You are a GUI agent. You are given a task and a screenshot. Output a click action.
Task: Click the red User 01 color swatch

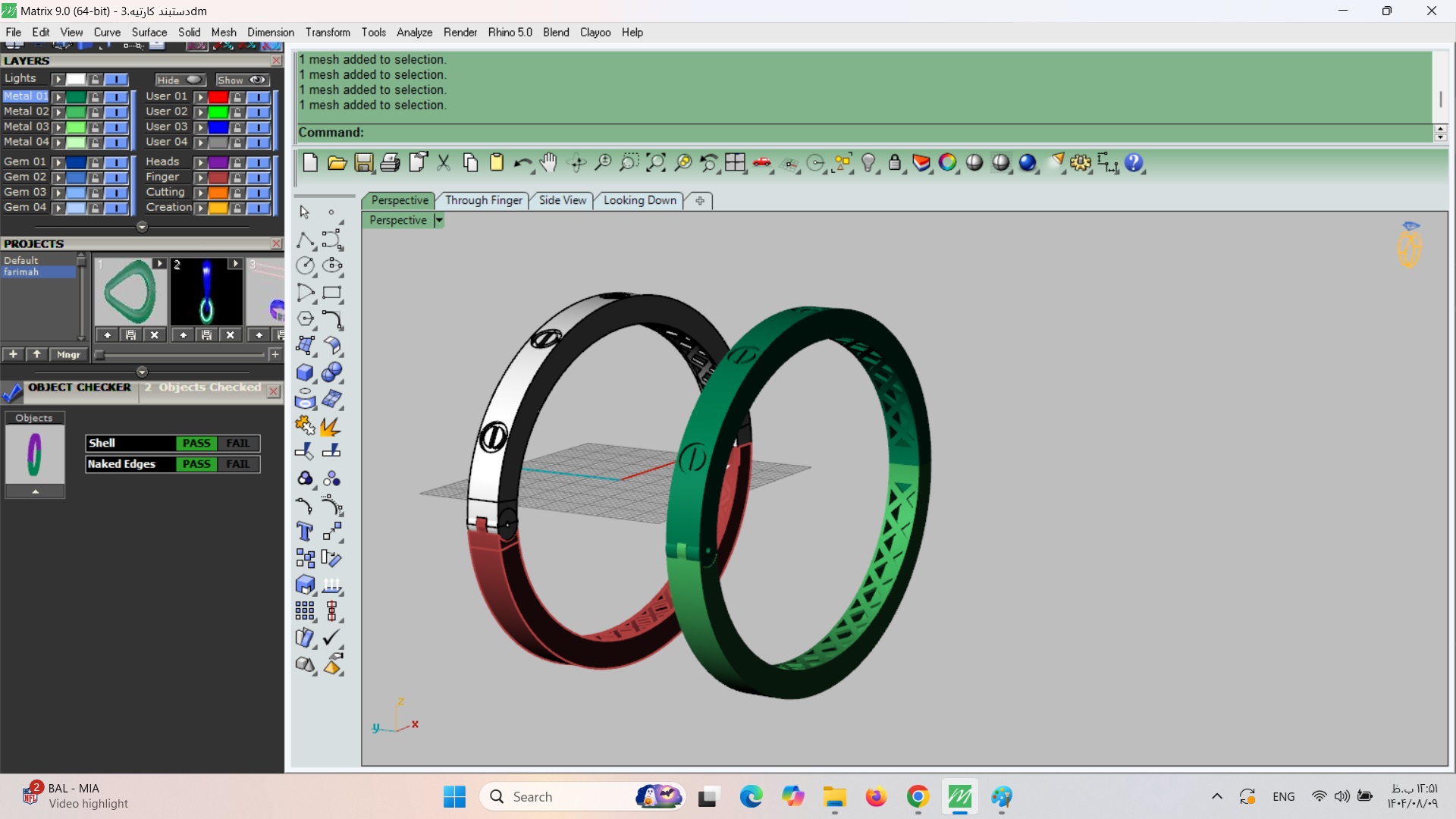(218, 97)
